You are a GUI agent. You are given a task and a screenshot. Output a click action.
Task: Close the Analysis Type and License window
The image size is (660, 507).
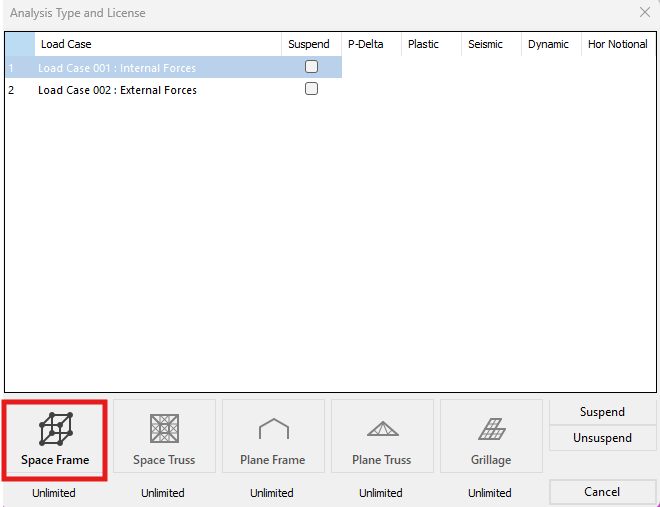(x=644, y=13)
